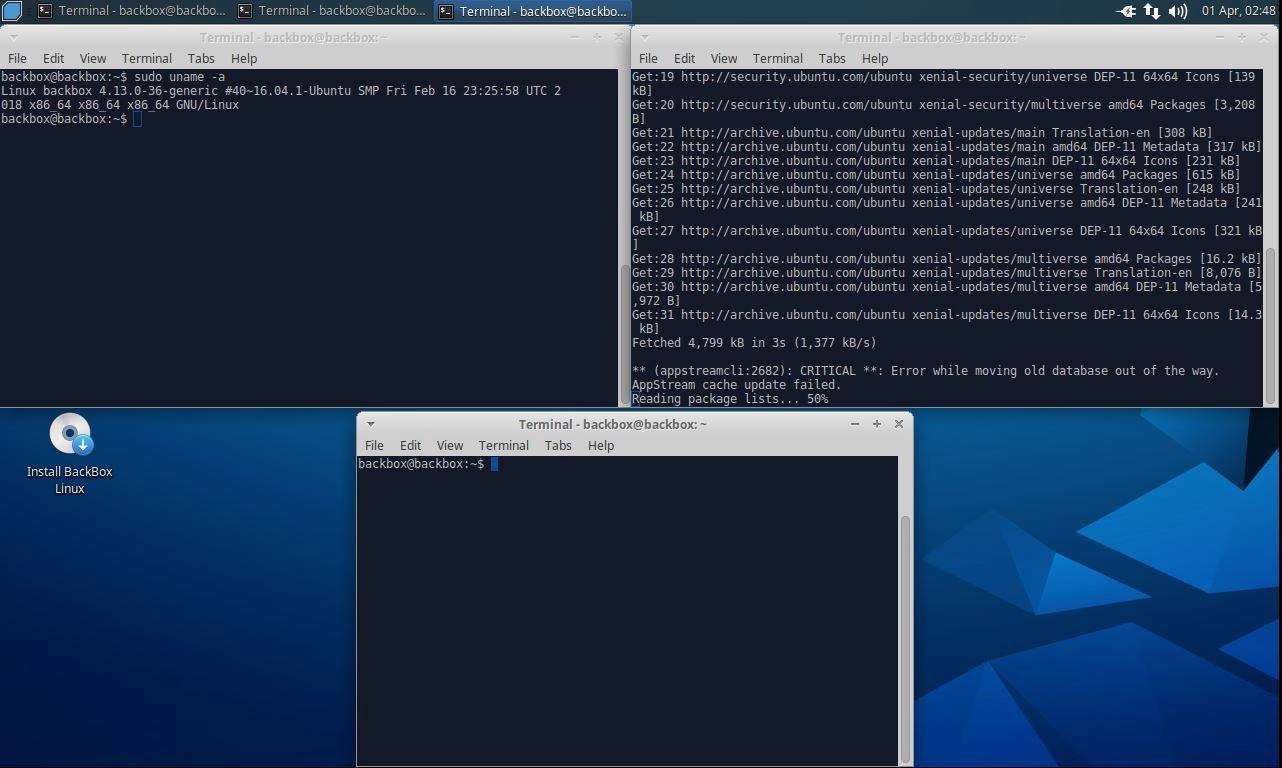1282x768 pixels.
Task: Open Terminal menu in apt update terminal
Action: click(777, 58)
